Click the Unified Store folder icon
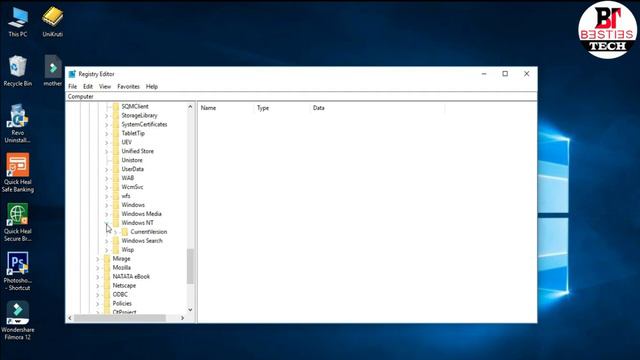The height and width of the screenshot is (360, 640). 116,151
